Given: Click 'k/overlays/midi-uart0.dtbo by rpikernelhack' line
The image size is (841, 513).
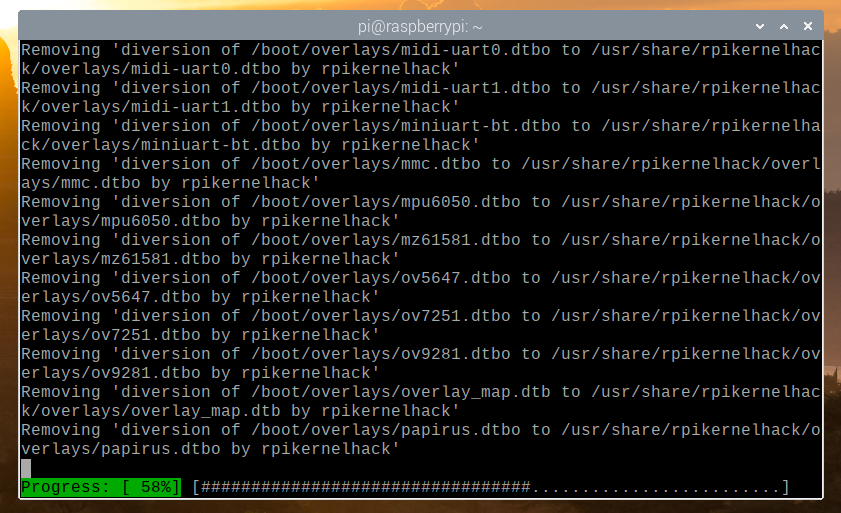Looking at the screenshot, I should (240, 69).
